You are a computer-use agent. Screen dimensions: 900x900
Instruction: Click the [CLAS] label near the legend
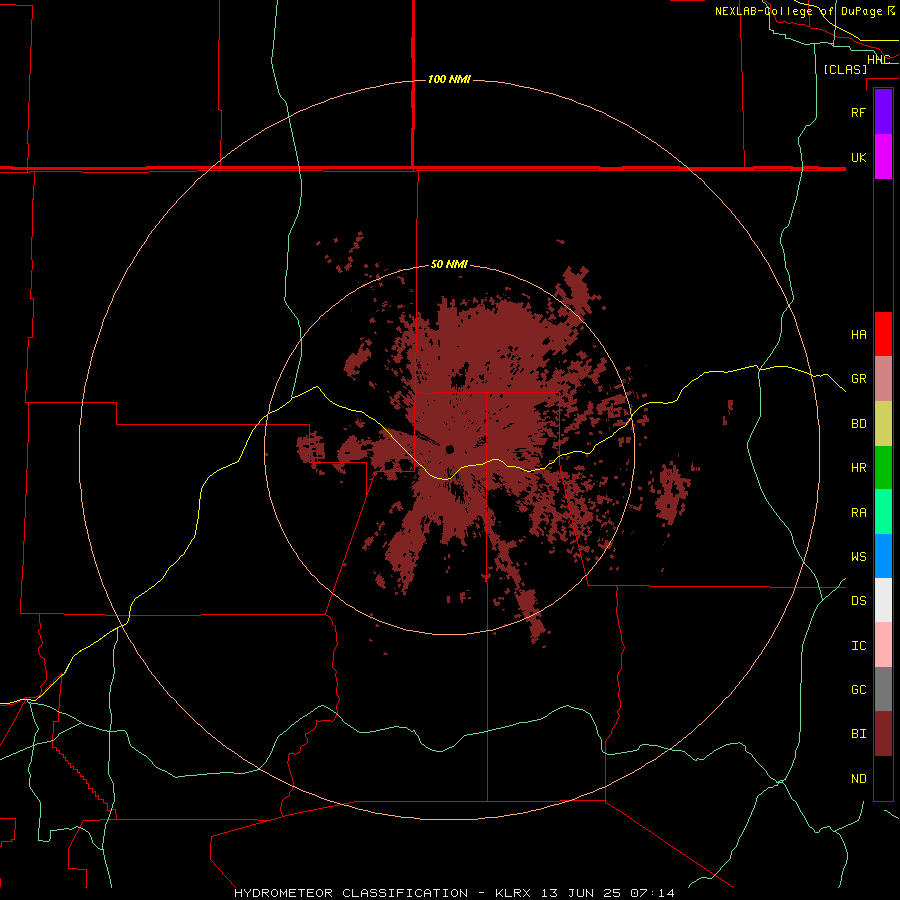(x=845, y=69)
